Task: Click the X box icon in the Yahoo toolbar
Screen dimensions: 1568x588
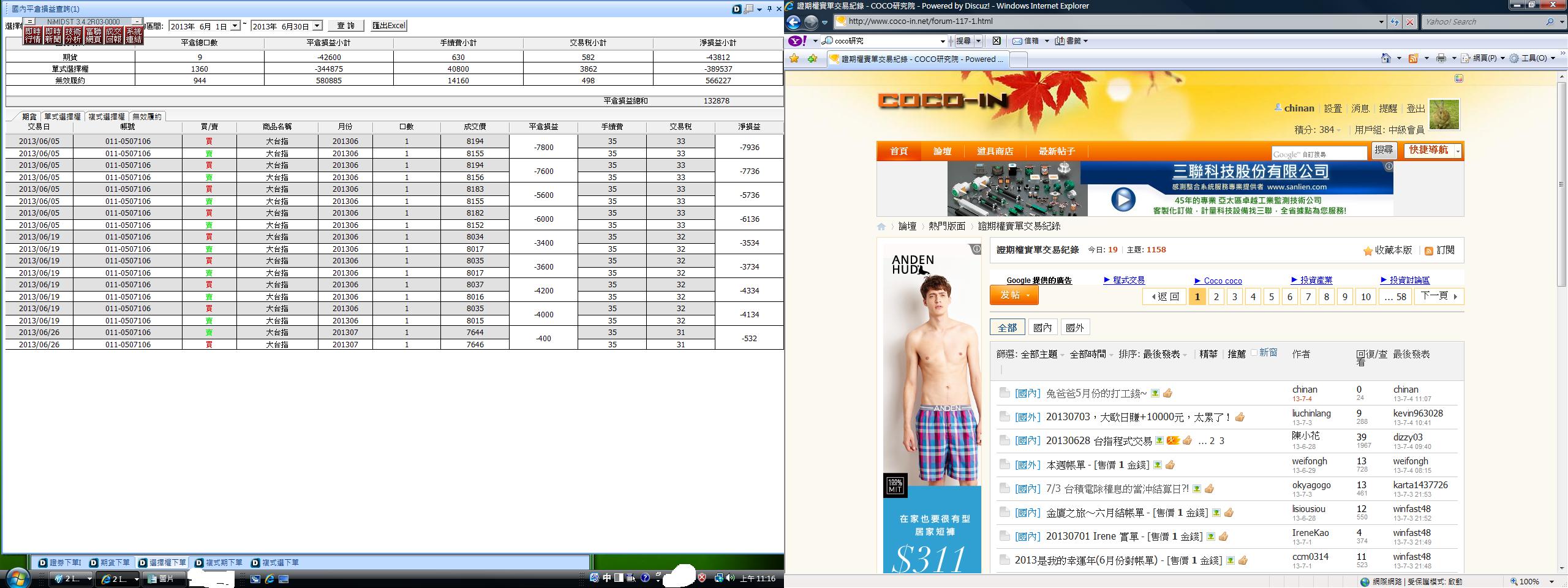Action: [x=997, y=41]
